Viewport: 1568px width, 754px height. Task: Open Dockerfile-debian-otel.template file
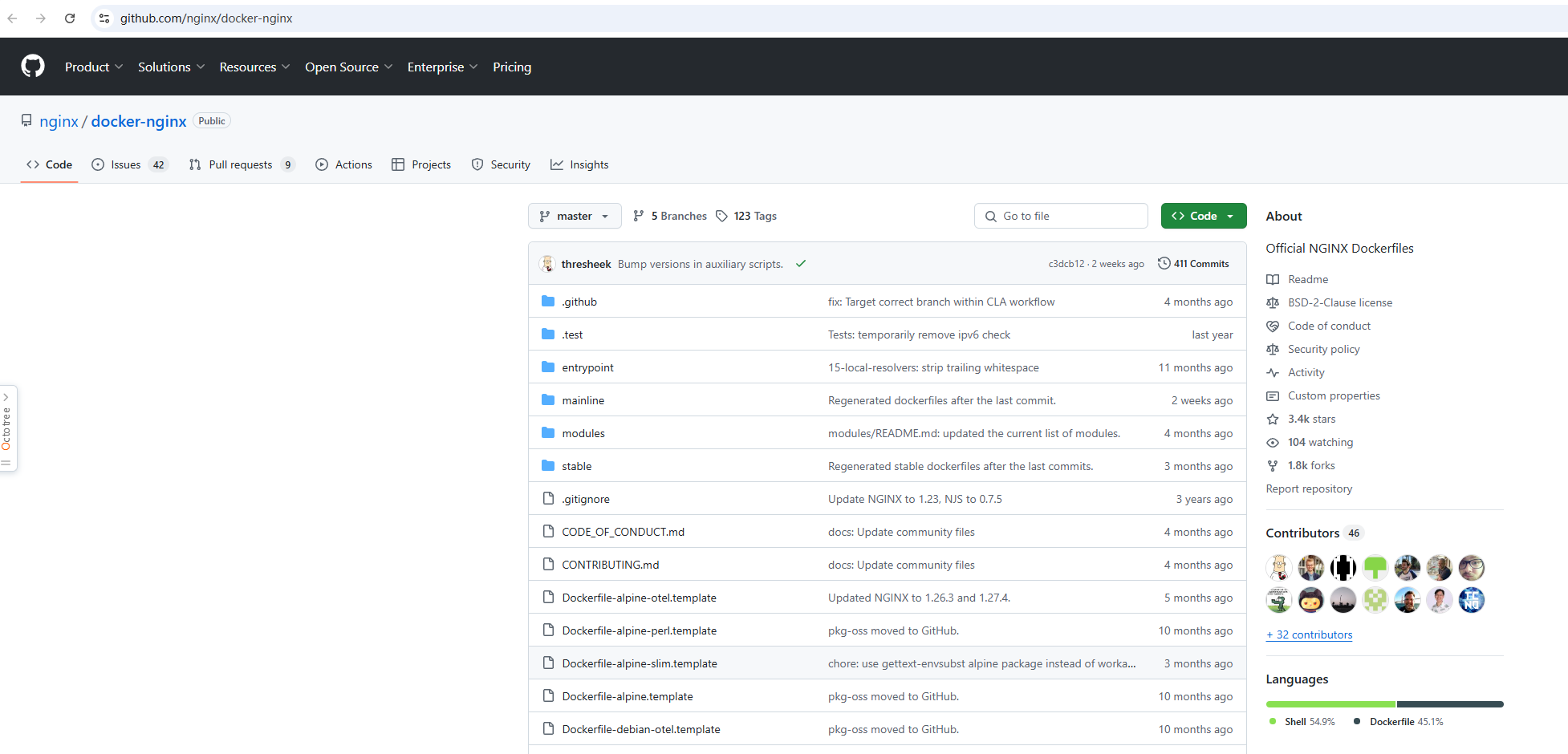click(641, 729)
